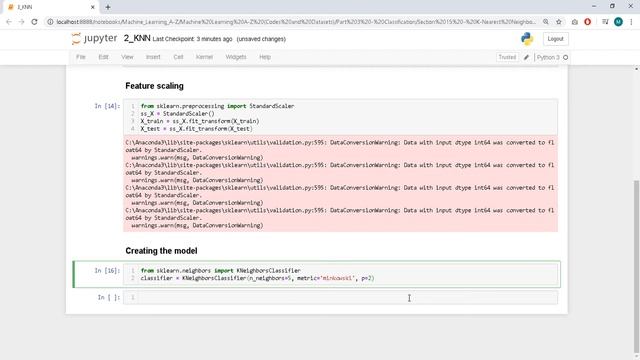Close the 2_KNN browser tab
The image size is (640, 360).
coord(93,7)
